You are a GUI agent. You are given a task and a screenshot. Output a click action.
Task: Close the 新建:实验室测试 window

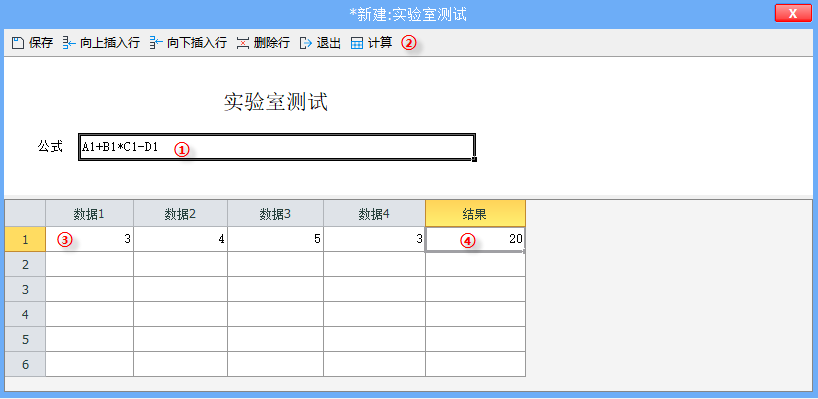(793, 14)
